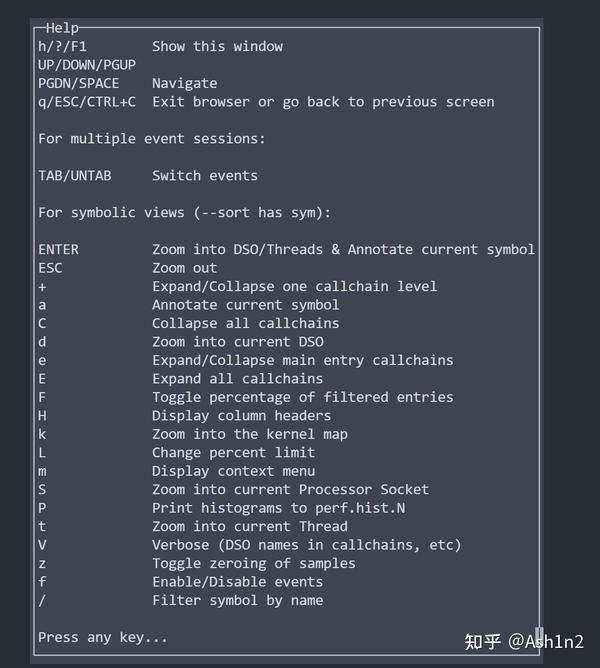Click 'Toggle percentage of filtered entries' line
600x668 pixels.
[x=302, y=397]
